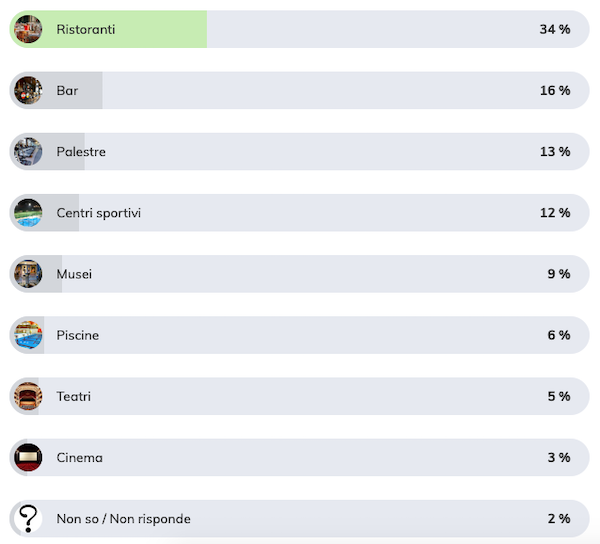
Task: Select the Teatri theater icon
Action: (x=28, y=396)
